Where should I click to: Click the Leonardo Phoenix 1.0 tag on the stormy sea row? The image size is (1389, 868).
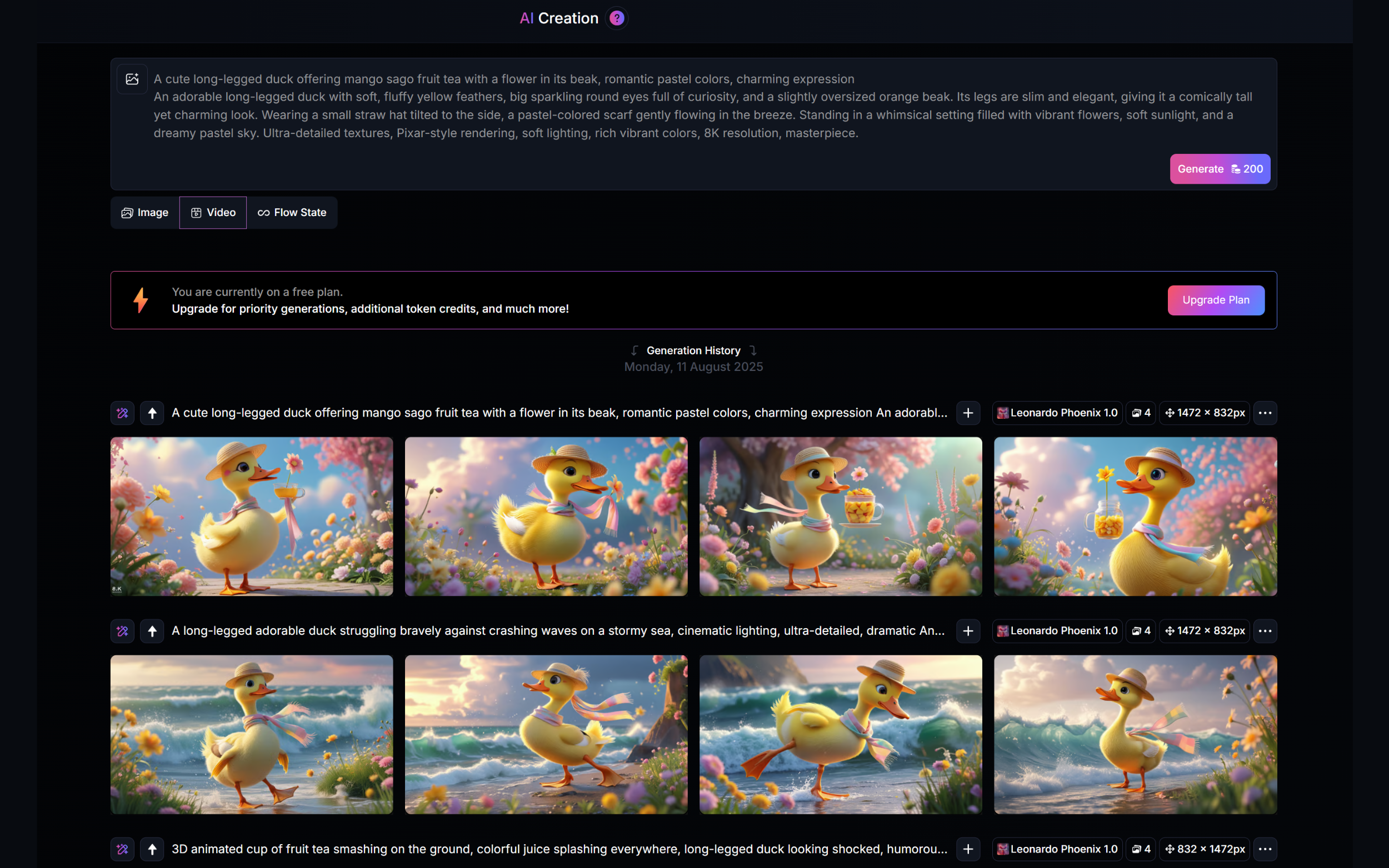click(x=1057, y=631)
